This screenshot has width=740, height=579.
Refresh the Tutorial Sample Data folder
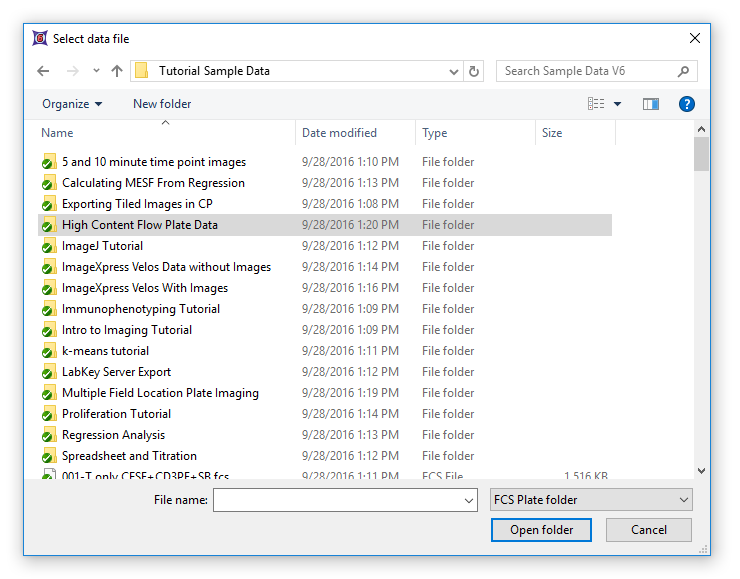(474, 71)
